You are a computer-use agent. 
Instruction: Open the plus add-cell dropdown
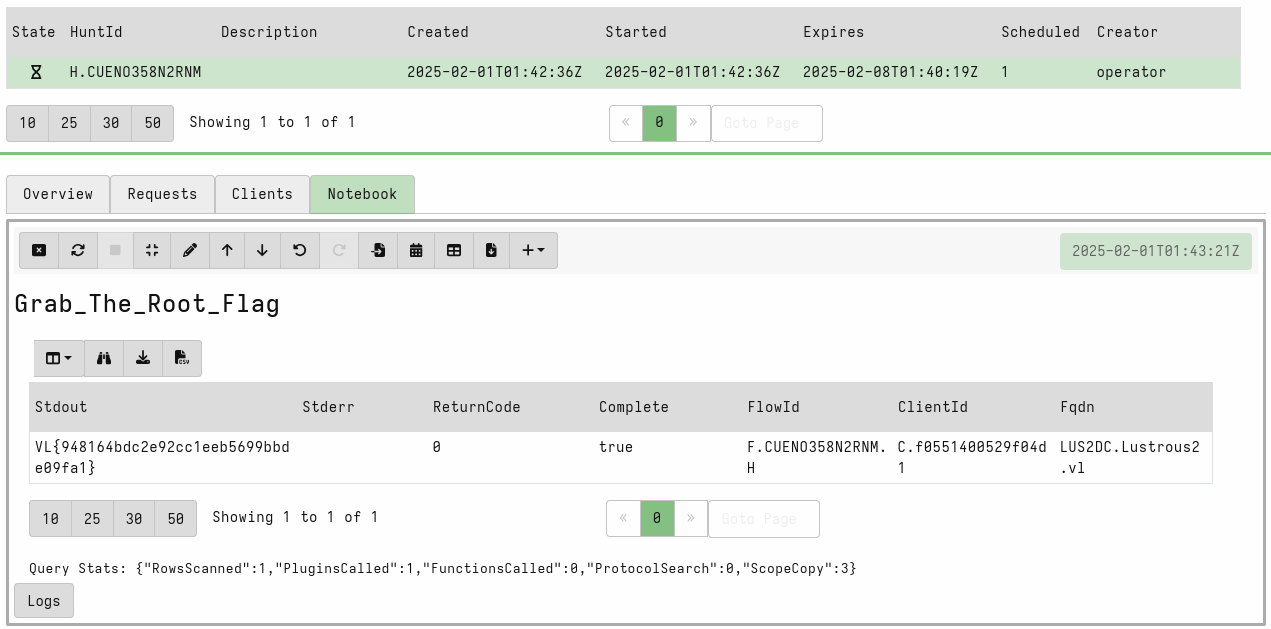(533, 251)
